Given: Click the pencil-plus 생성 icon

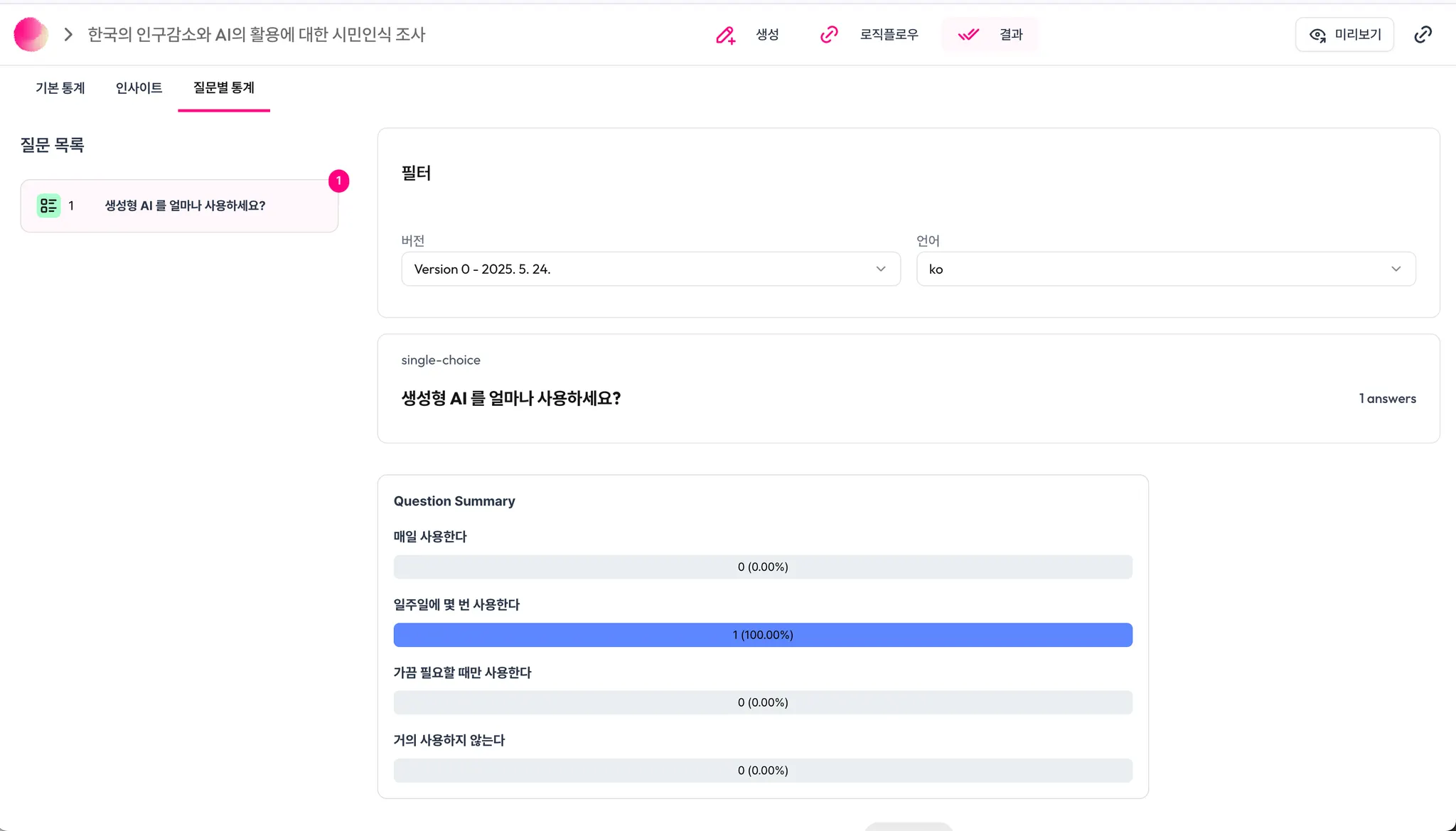Looking at the screenshot, I should click(725, 35).
